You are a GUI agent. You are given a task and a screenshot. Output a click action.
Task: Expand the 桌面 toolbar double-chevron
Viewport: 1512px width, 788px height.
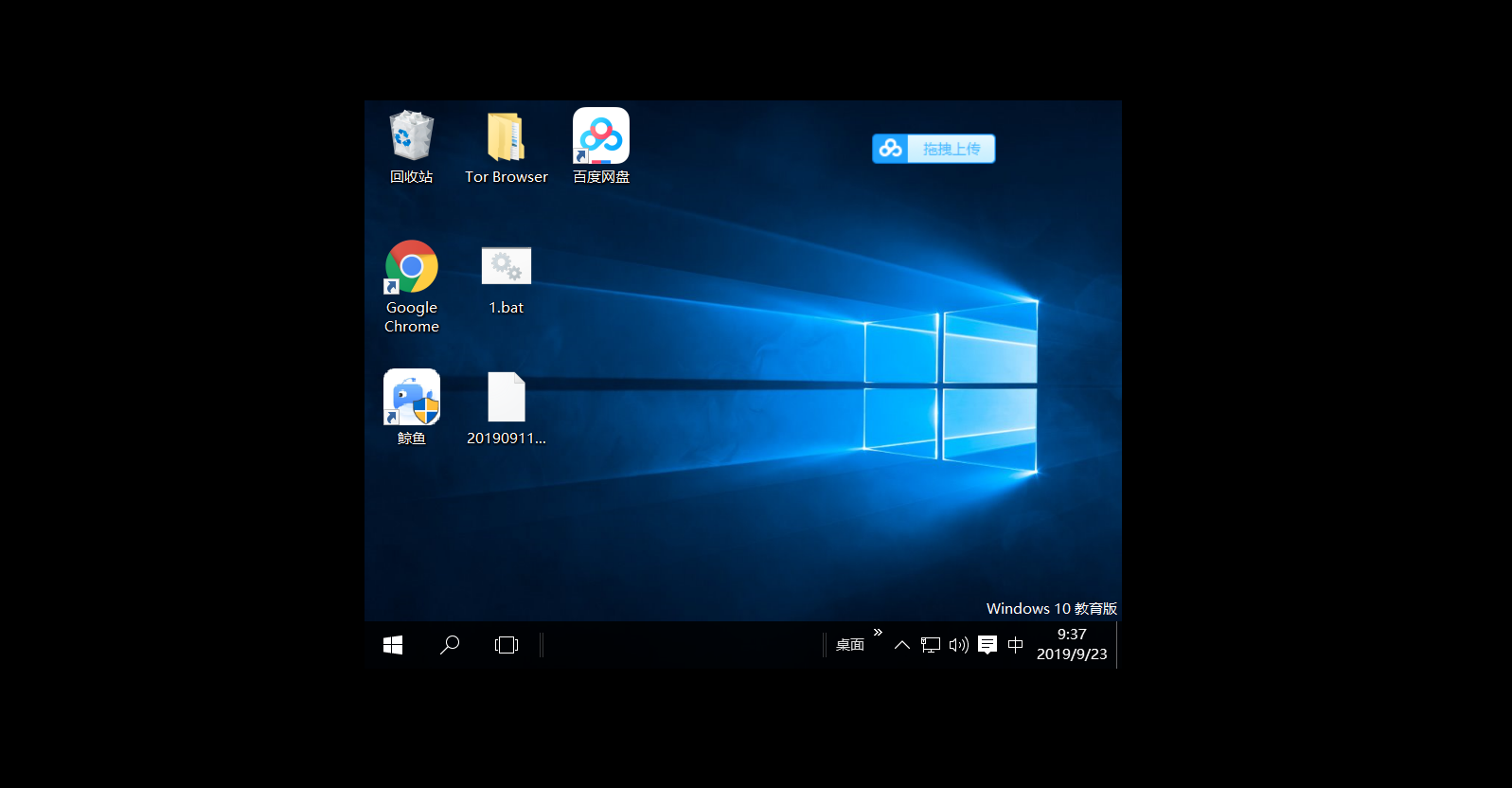(878, 632)
